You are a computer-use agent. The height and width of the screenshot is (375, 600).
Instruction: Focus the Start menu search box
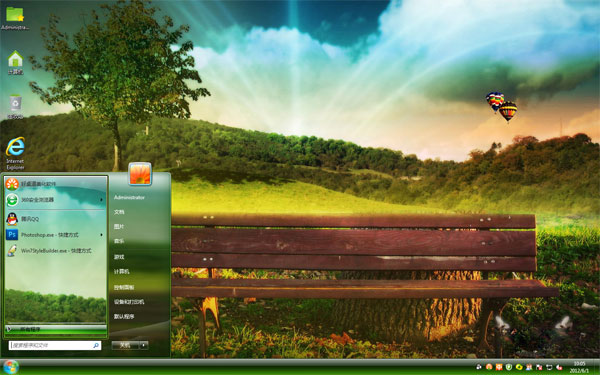click(55, 346)
